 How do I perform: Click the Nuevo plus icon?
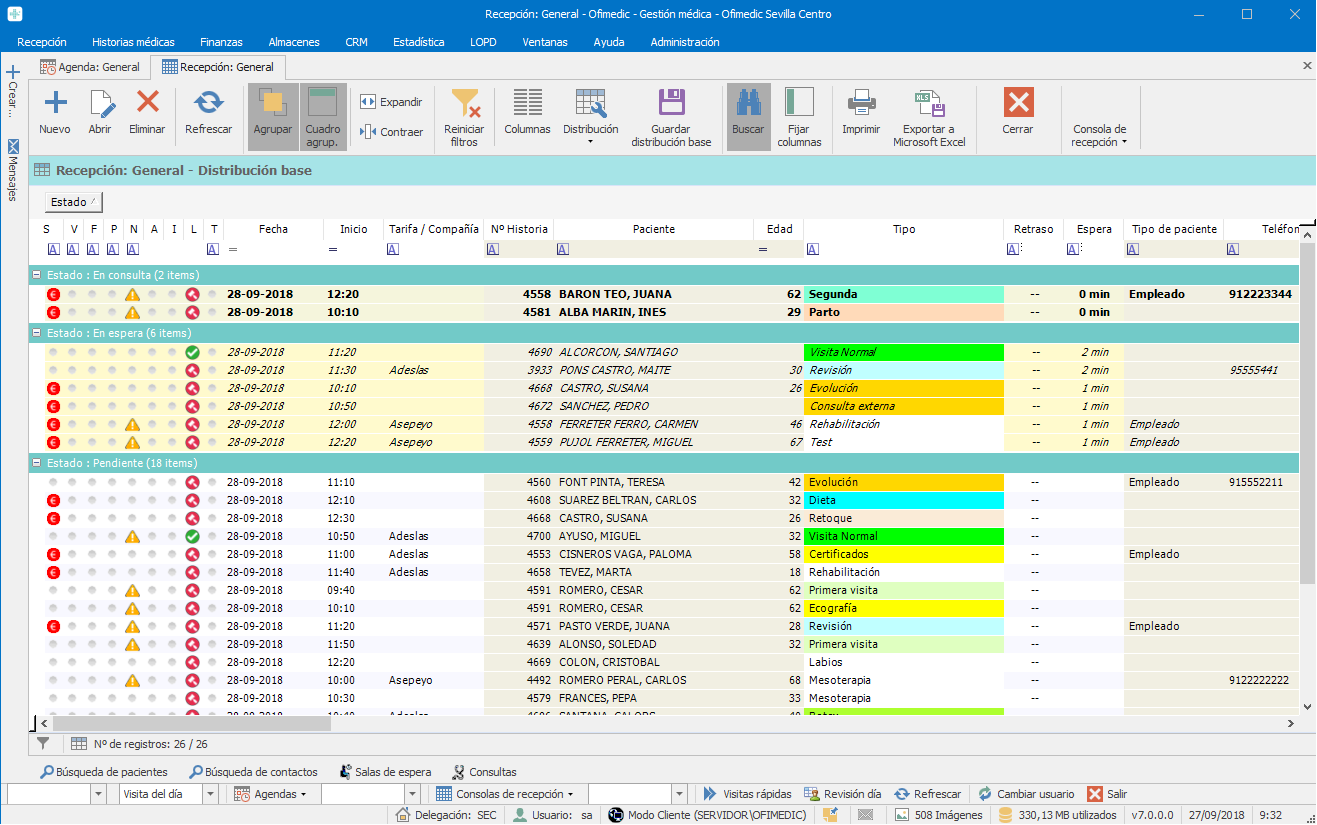pyautogui.click(x=55, y=103)
